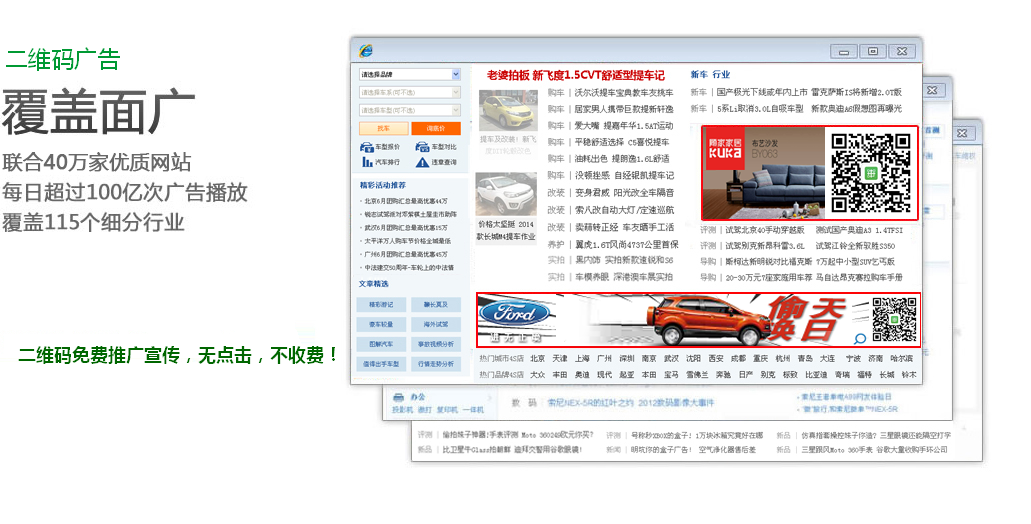This screenshot has height=524, width=1031.
Task: Click the 海外试驾 article button
Action: point(436,324)
